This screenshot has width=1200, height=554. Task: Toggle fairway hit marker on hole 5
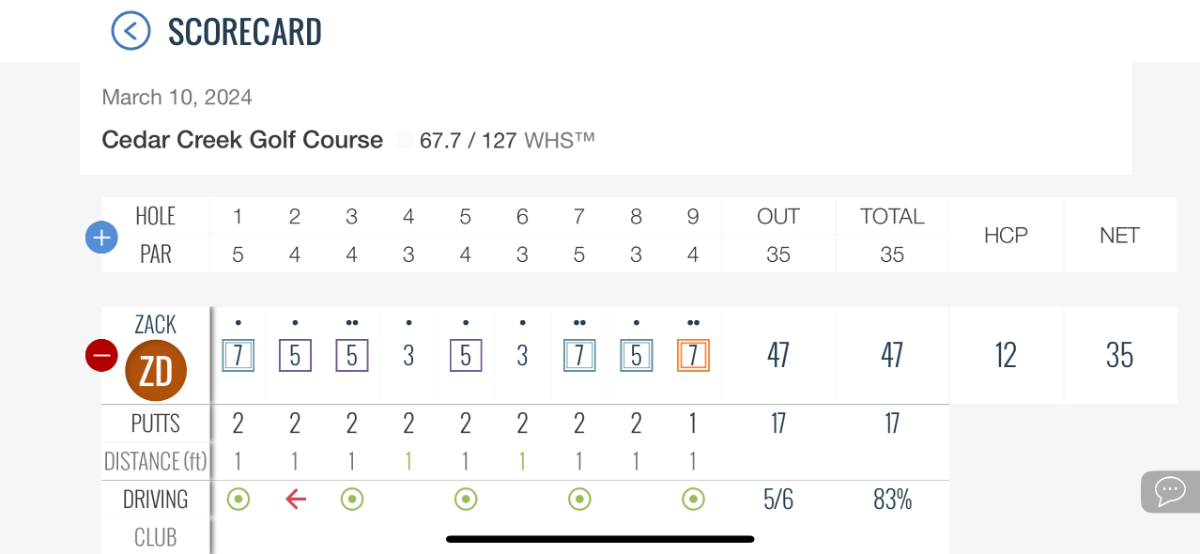click(x=465, y=499)
